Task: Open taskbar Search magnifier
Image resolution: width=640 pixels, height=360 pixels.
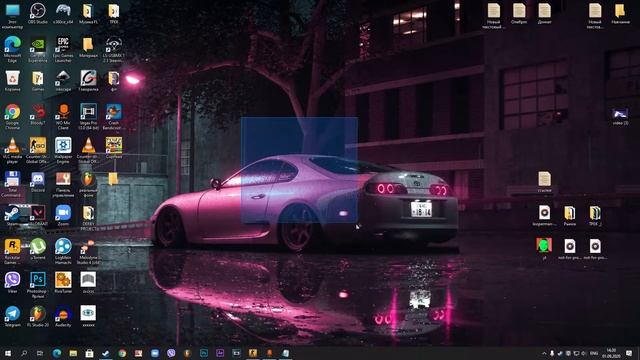Action: pyautogui.click(x=24, y=353)
